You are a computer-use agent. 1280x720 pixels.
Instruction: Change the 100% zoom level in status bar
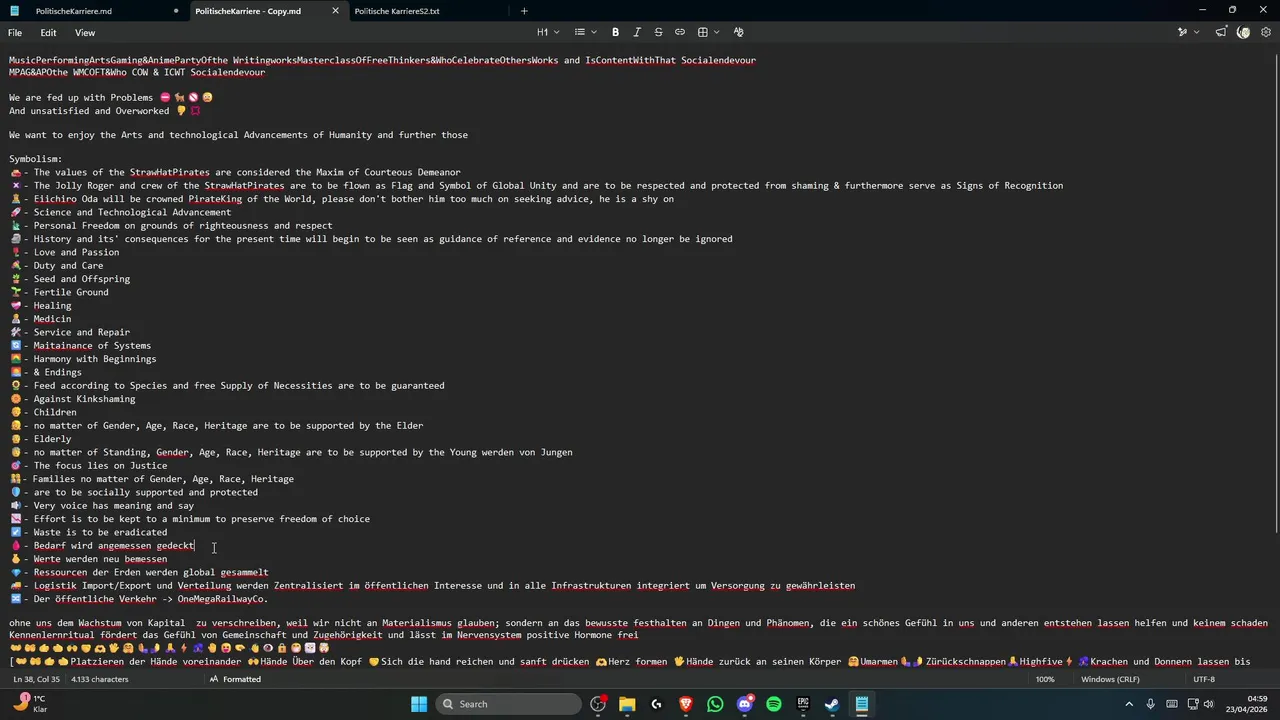point(1045,679)
